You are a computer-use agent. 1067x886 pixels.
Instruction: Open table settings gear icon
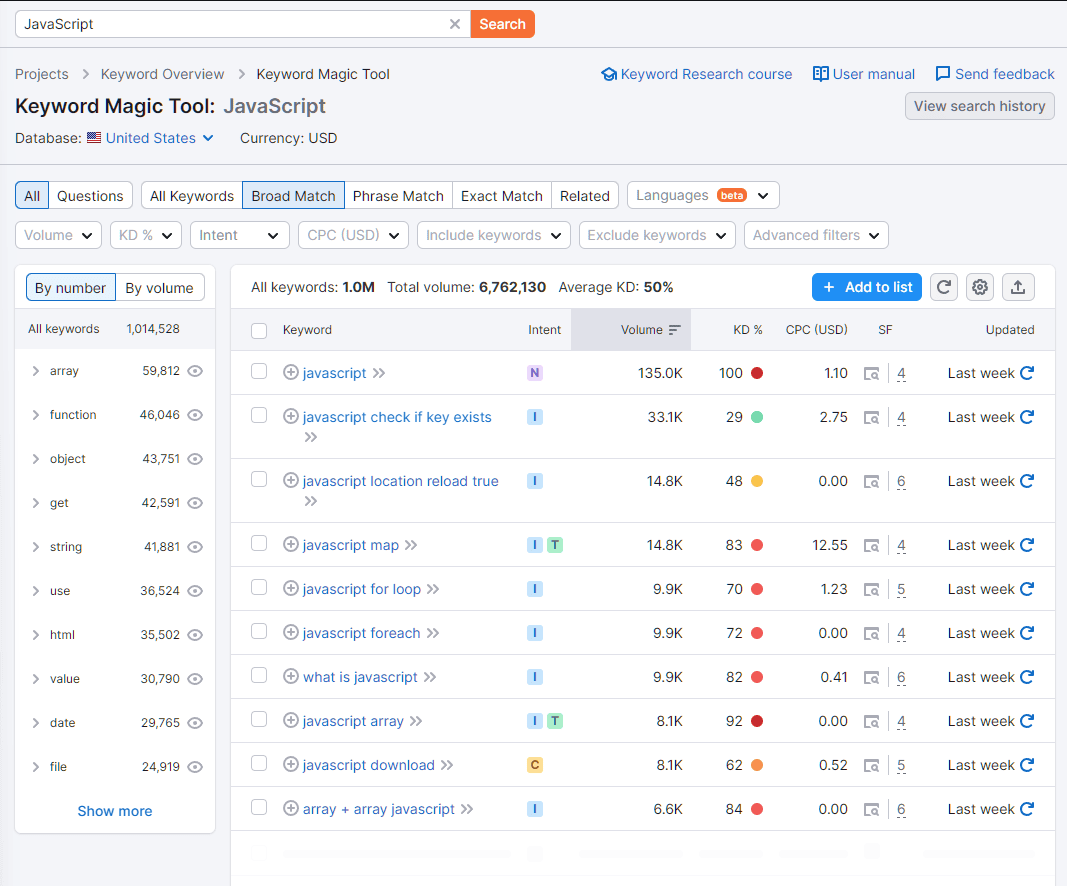point(980,287)
